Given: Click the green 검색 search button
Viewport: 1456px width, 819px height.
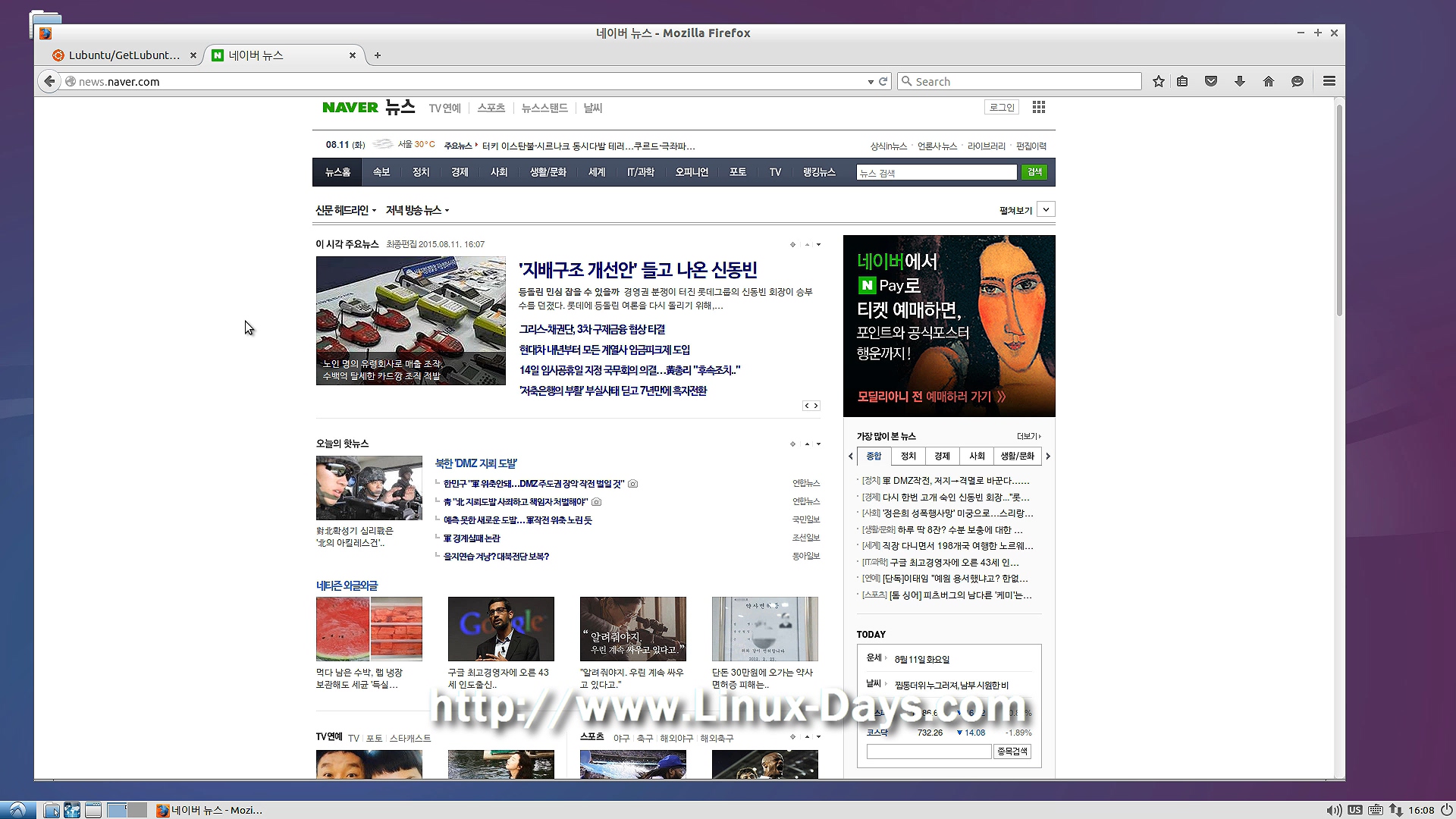Looking at the screenshot, I should [1034, 172].
